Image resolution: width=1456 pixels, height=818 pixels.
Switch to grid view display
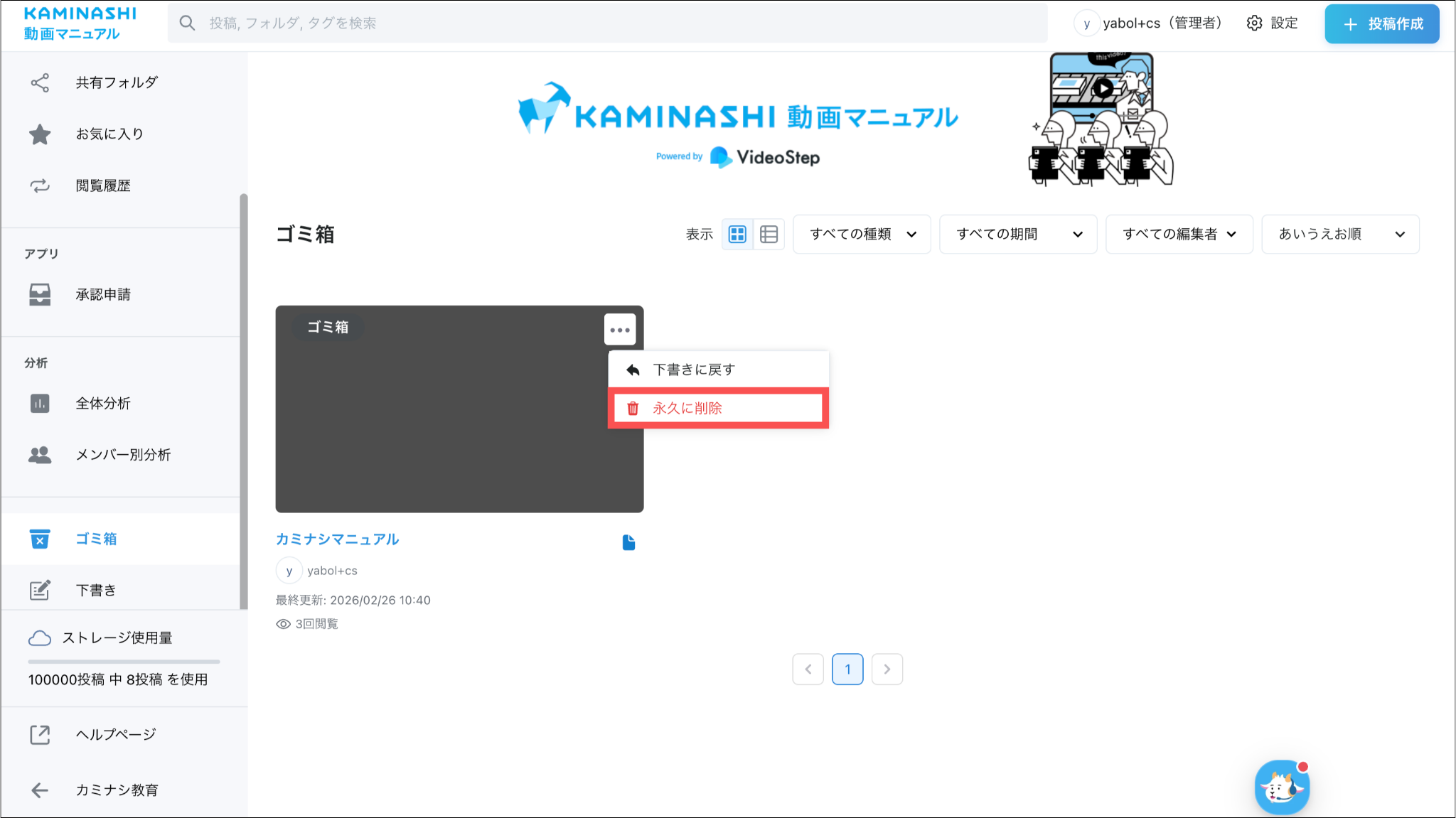pyautogui.click(x=738, y=235)
